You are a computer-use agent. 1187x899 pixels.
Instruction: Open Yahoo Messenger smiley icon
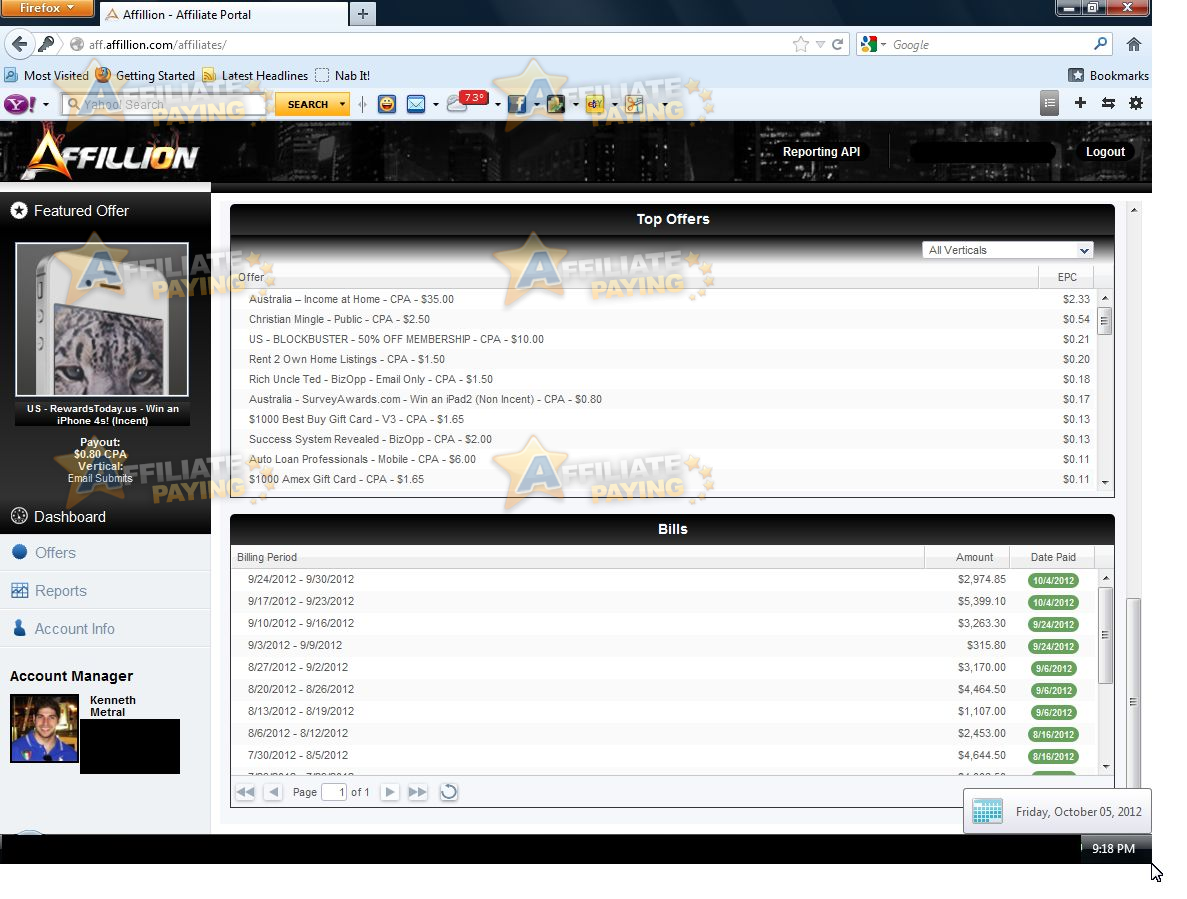[387, 104]
